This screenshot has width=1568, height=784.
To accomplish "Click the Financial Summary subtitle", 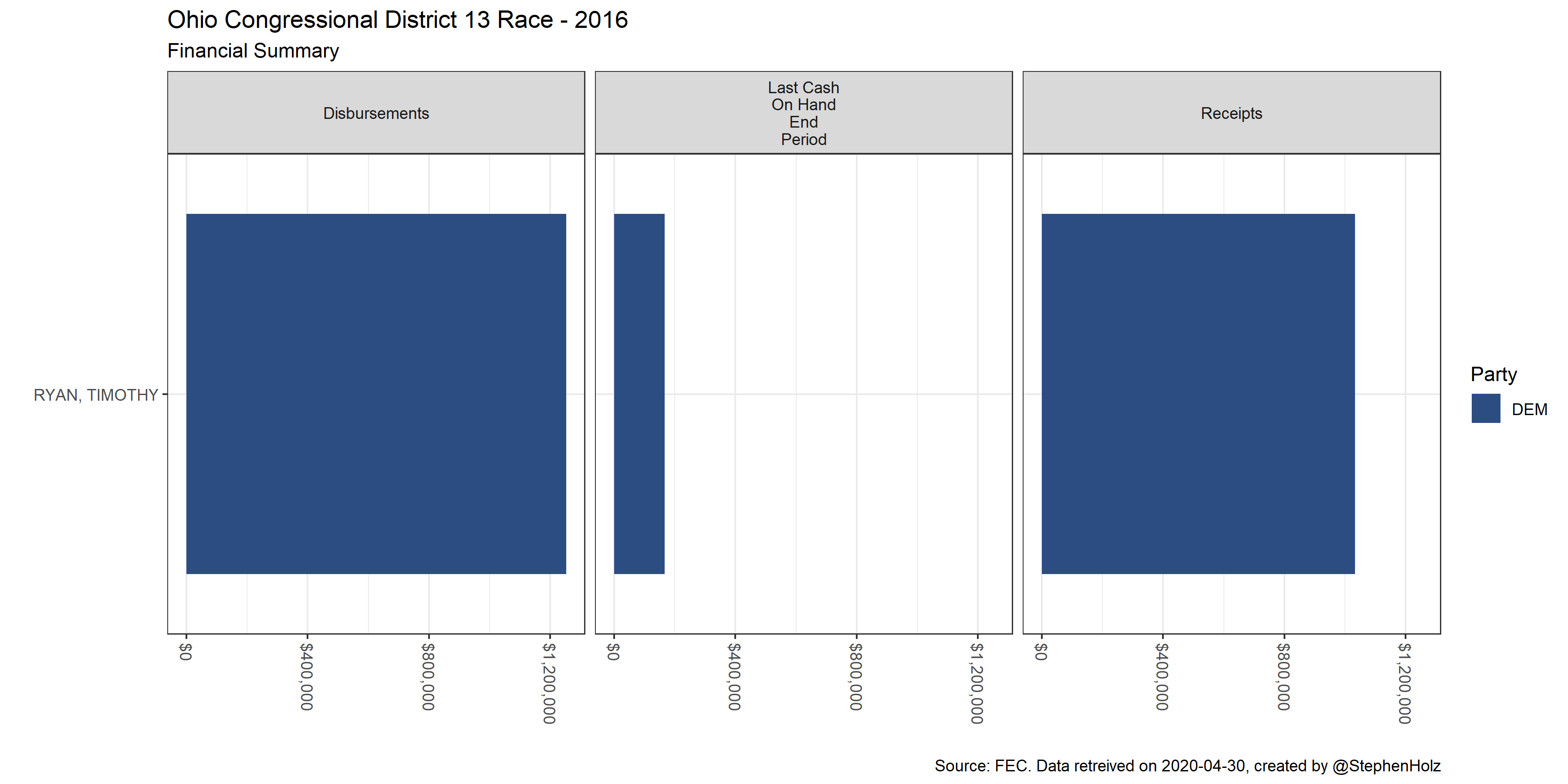I will (253, 51).
